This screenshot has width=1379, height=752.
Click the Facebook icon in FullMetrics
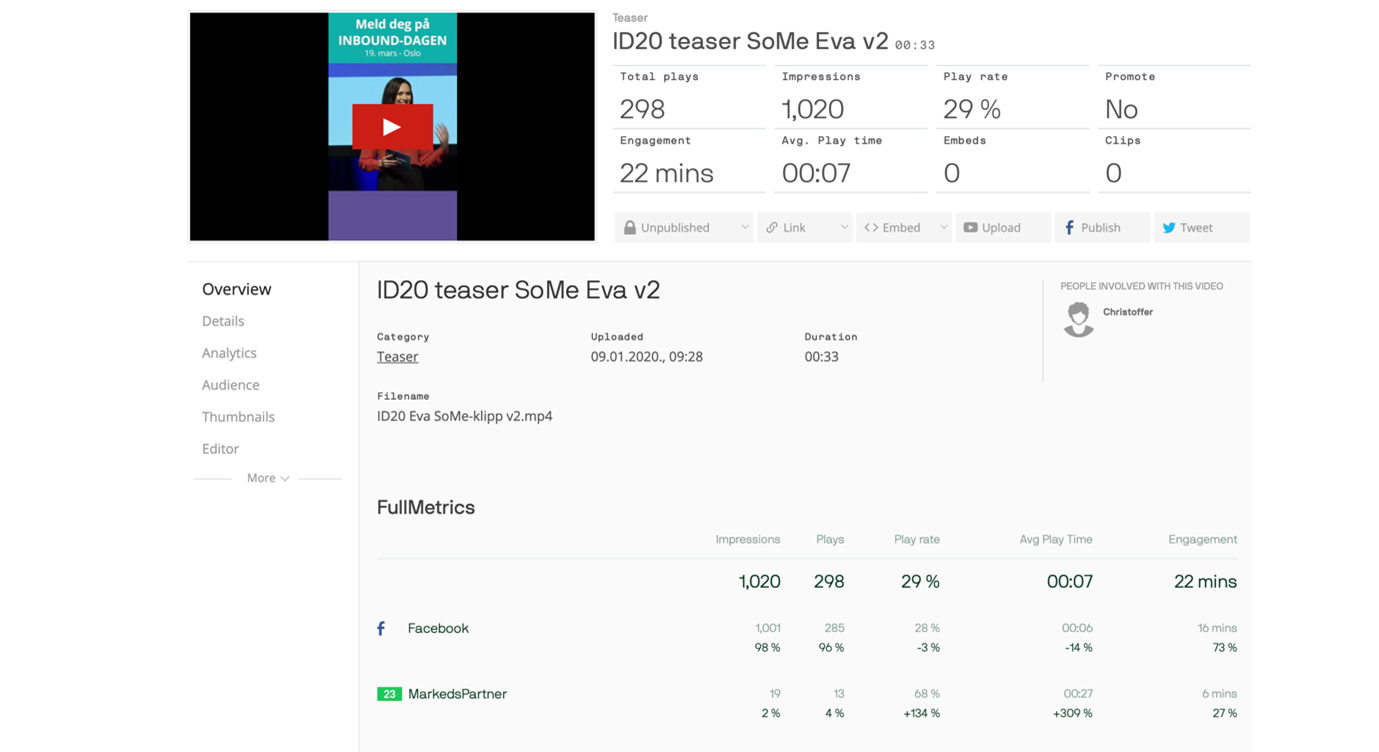pos(381,629)
